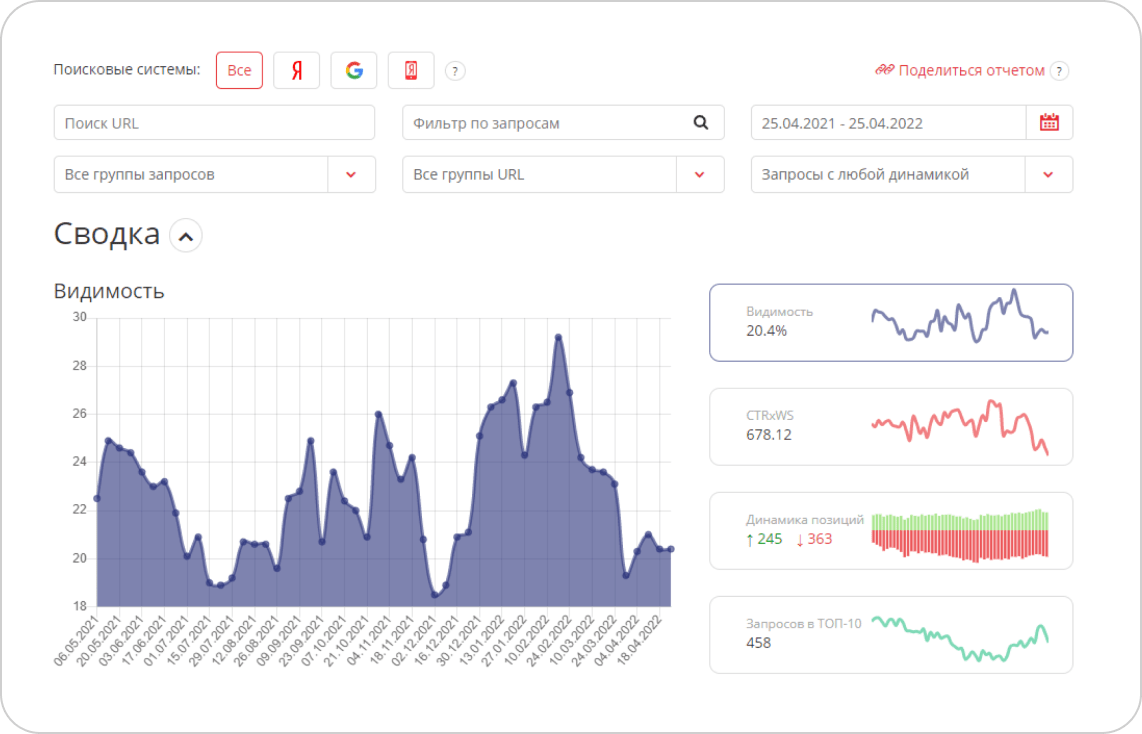1142x734 pixels.
Task: Open help for search engines filter
Action: pyautogui.click(x=455, y=71)
